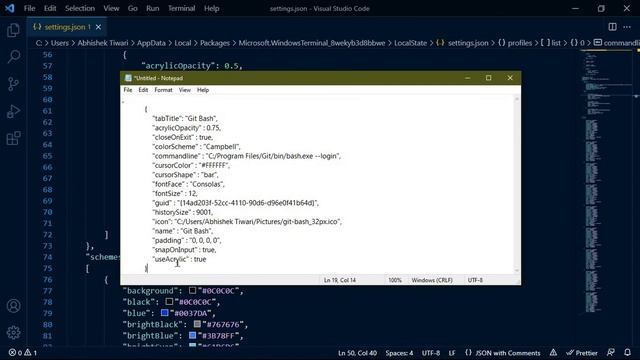640x360 pixels.
Task: Open Notepad View menu
Action: coord(184,90)
